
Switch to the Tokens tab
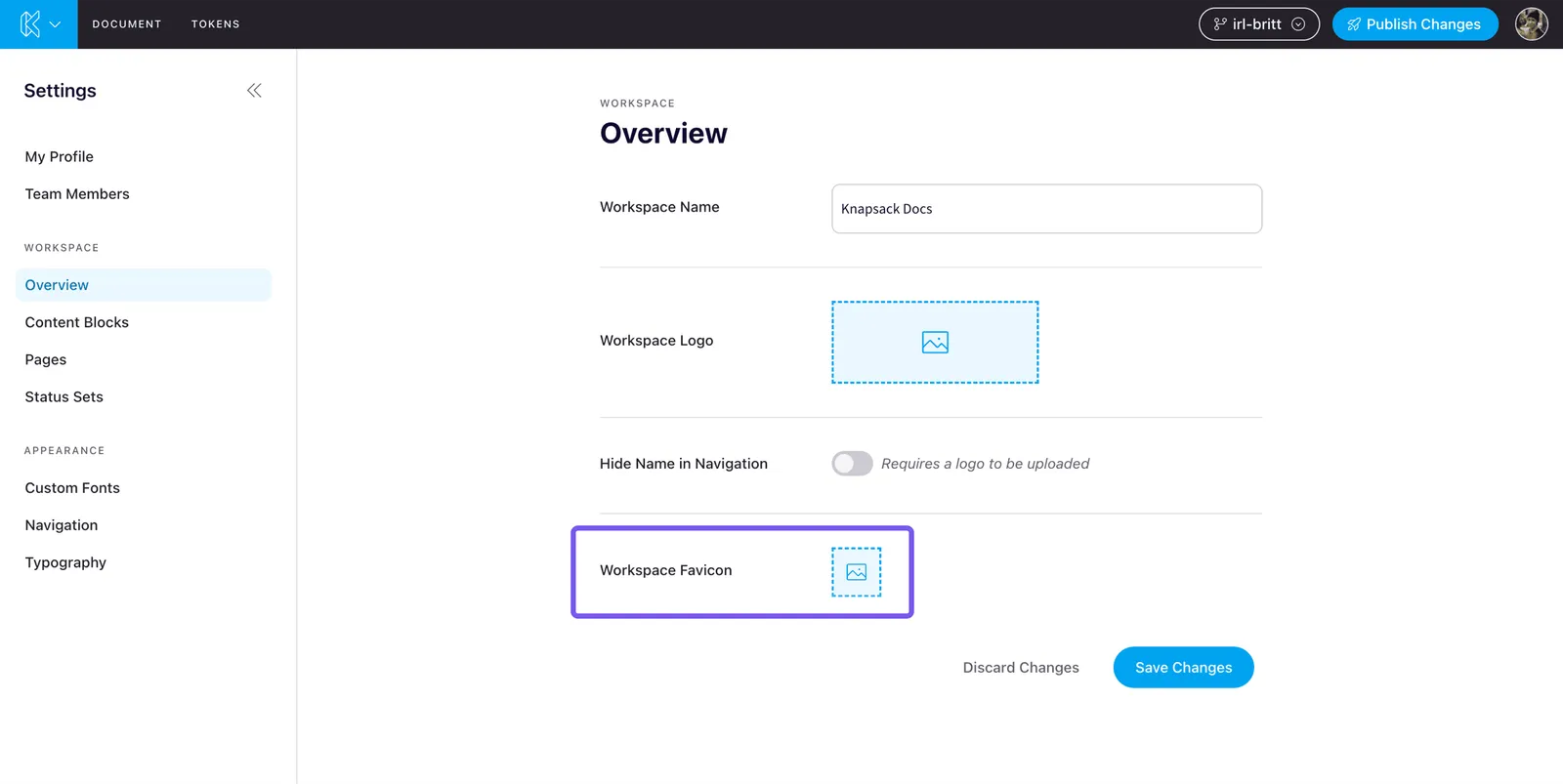(216, 24)
